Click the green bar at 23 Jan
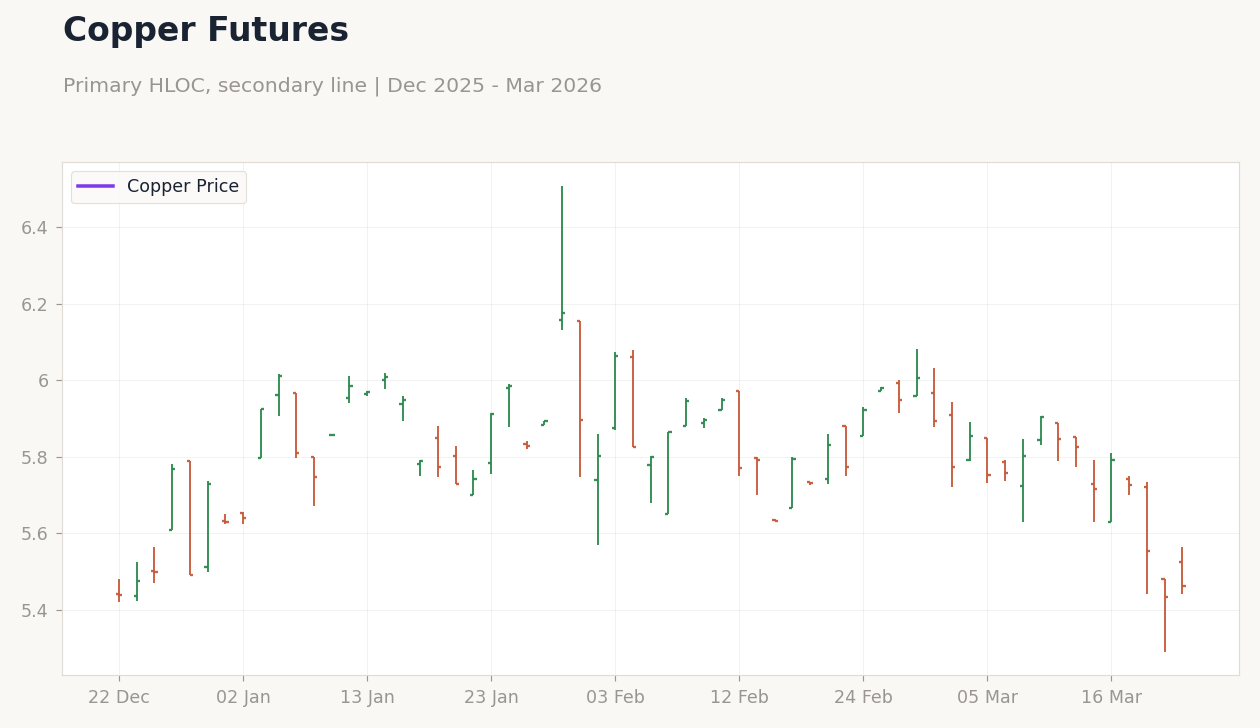This screenshot has height=728, width=1260. 491,443
